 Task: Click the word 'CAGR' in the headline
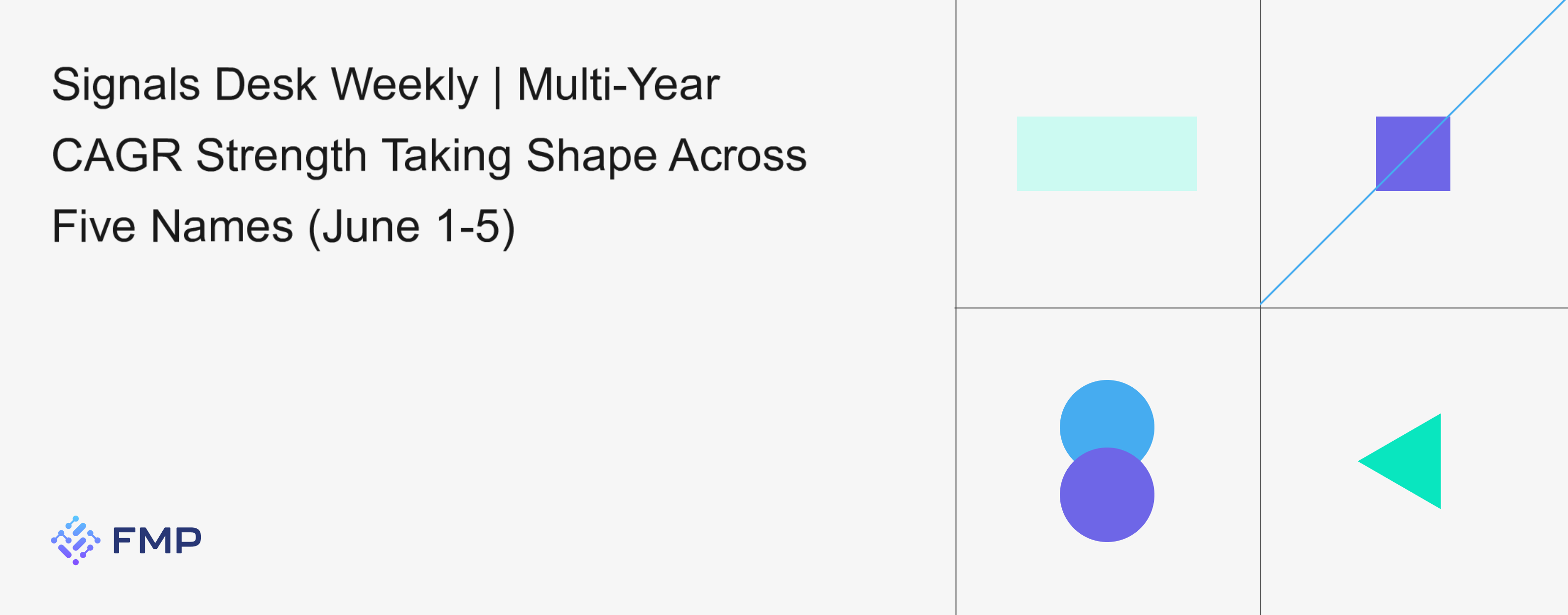coord(117,155)
